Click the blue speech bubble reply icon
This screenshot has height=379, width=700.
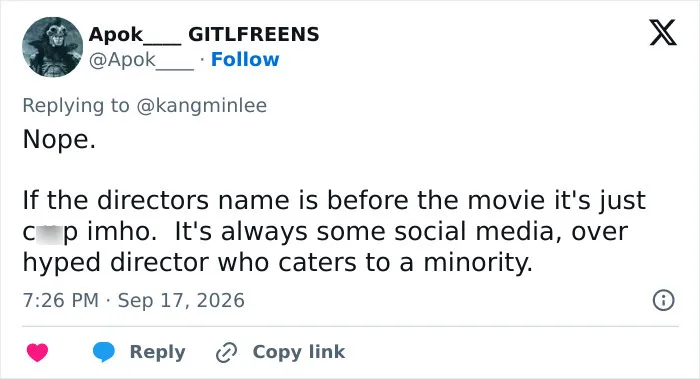tap(104, 352)
